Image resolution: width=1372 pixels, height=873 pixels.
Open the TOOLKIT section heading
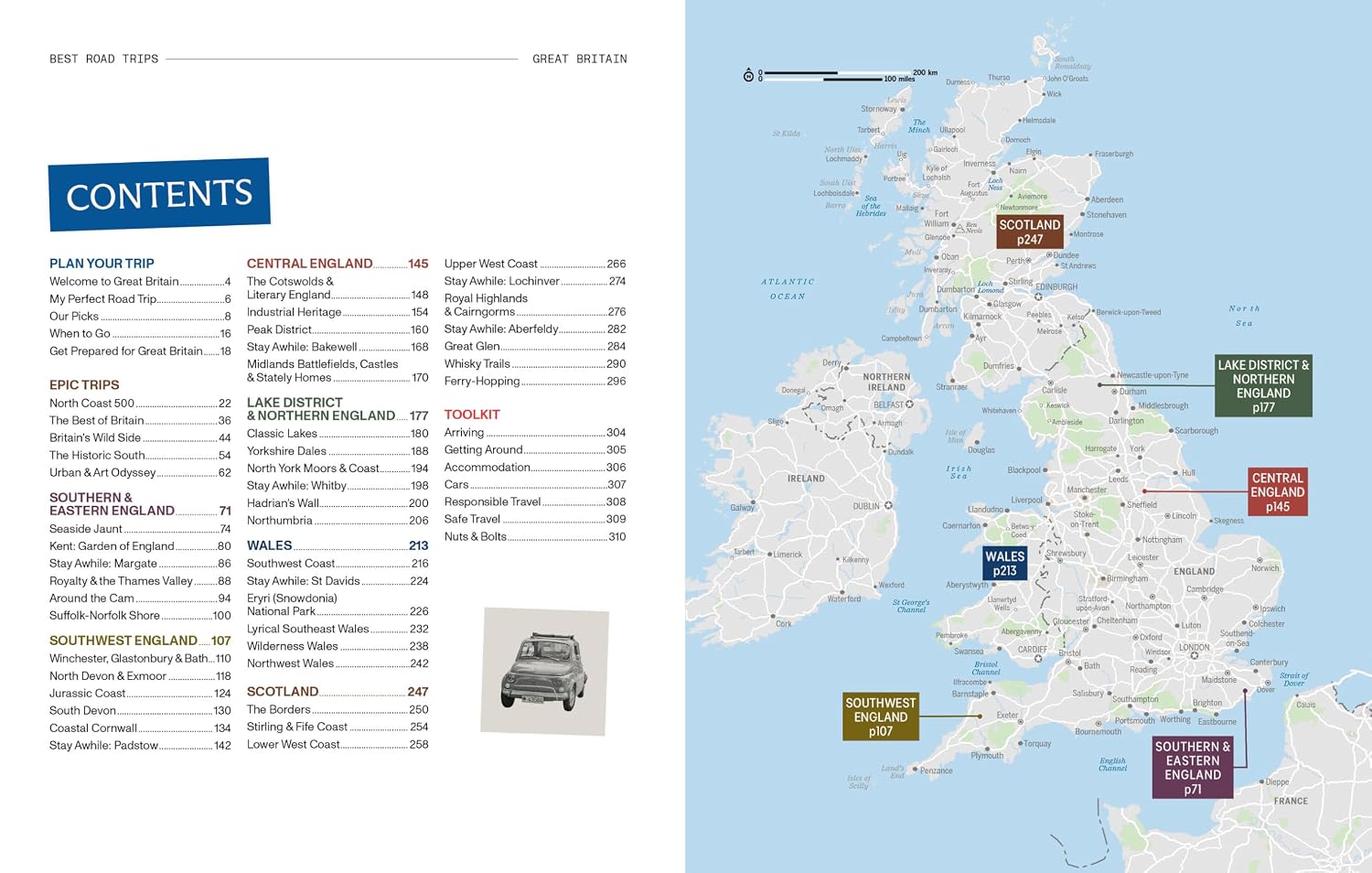click(x=472, y=415)
